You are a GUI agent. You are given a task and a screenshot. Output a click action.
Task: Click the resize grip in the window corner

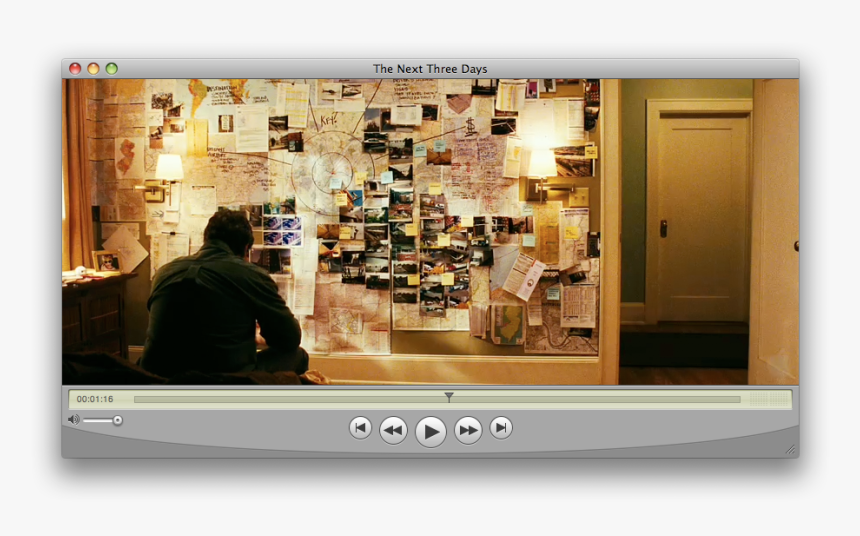[790, 450]
